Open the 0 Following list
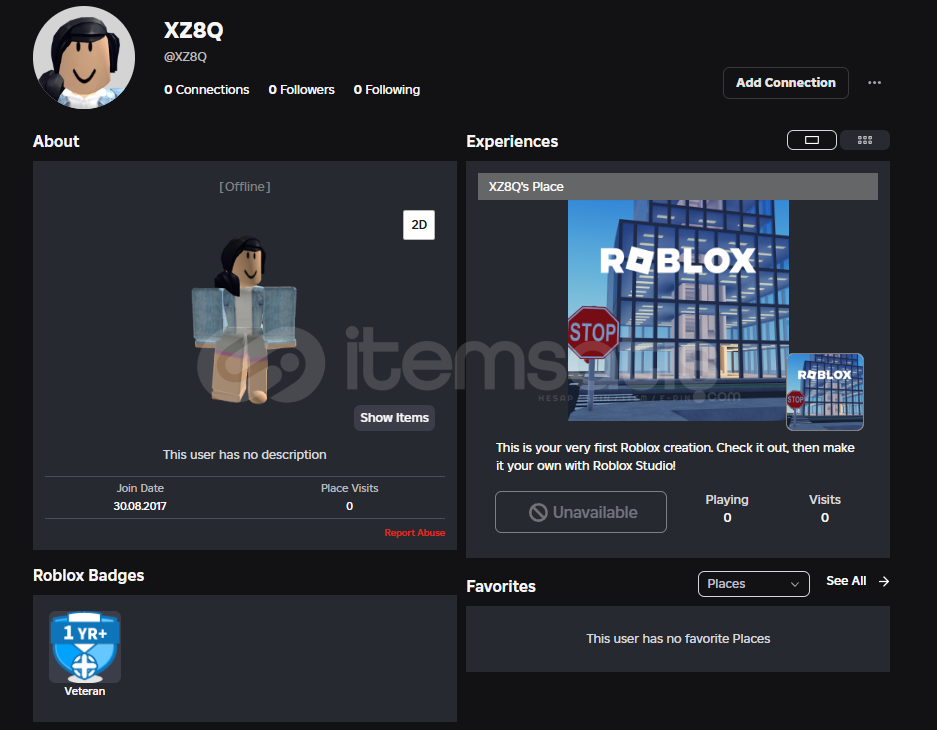937x730 pixels. (387, 90)
